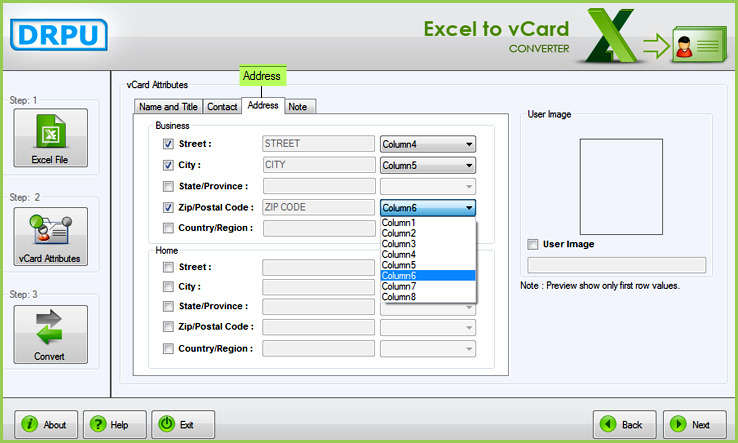Open the Business Street column dropdown
This screenshot has height=443, width=738.
(428, 144)
